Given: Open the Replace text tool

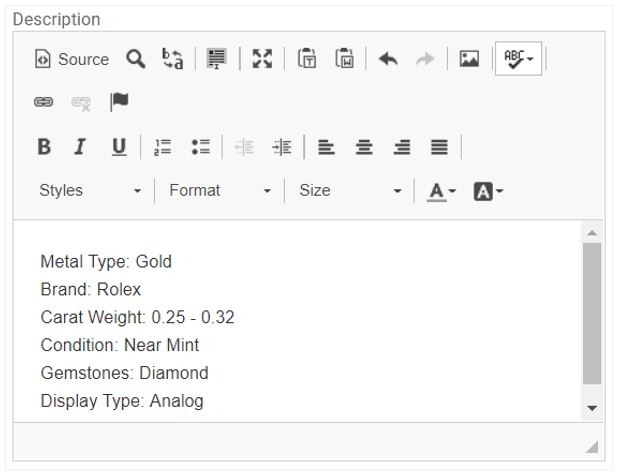Looking at the screenshot, I should pyautogui.click(x=173, y=59).
